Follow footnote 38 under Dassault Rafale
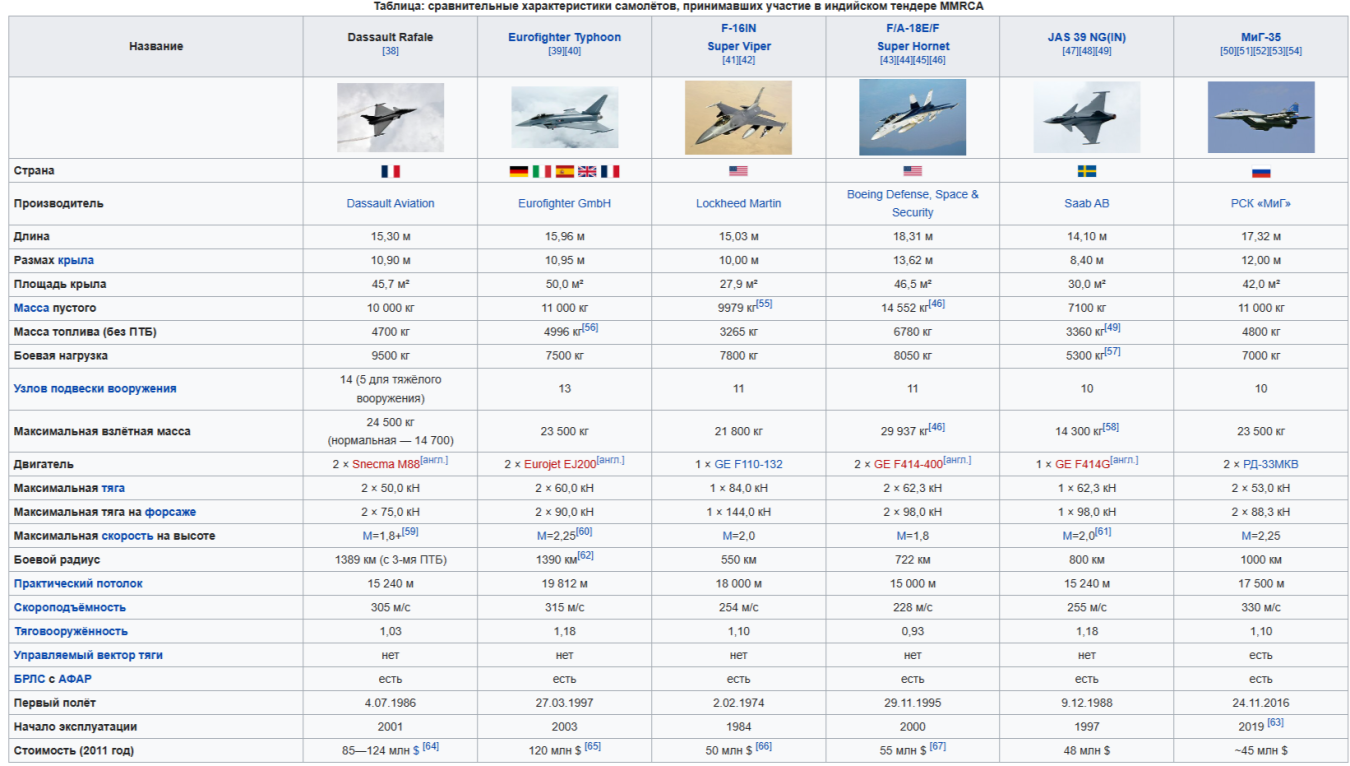Image resolution: width=1350 pixels, height=766 pixels. coord(390,51)
